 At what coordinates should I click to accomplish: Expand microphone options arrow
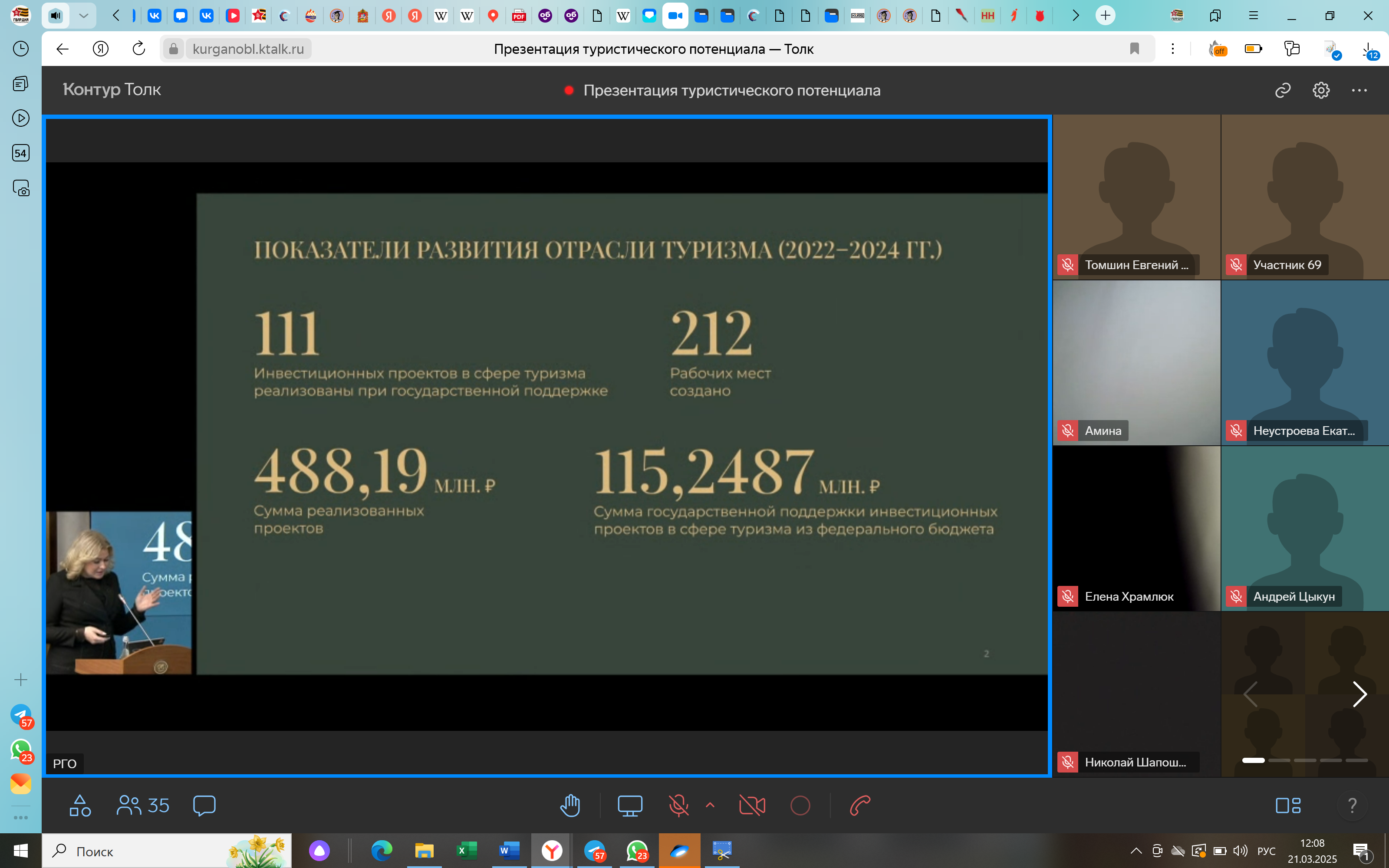click(710, 805)
